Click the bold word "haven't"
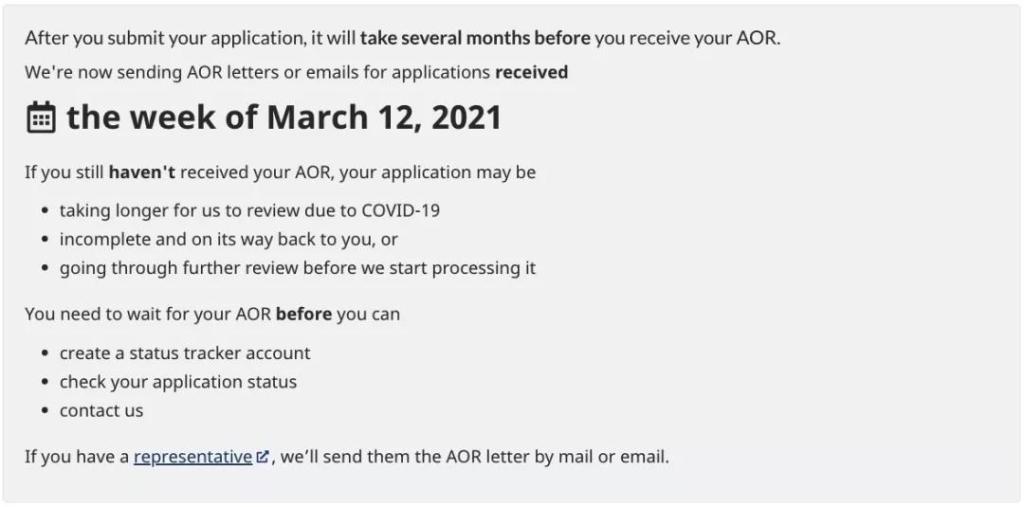 coord(142,172)
